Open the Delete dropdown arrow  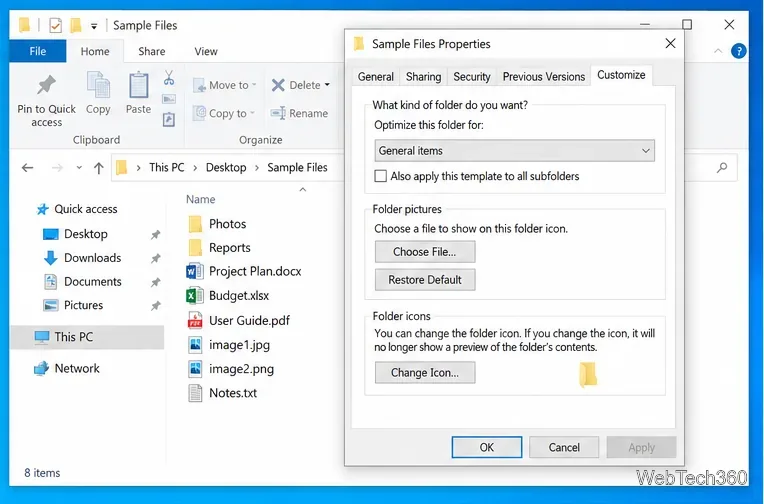(x=327, y=85)
